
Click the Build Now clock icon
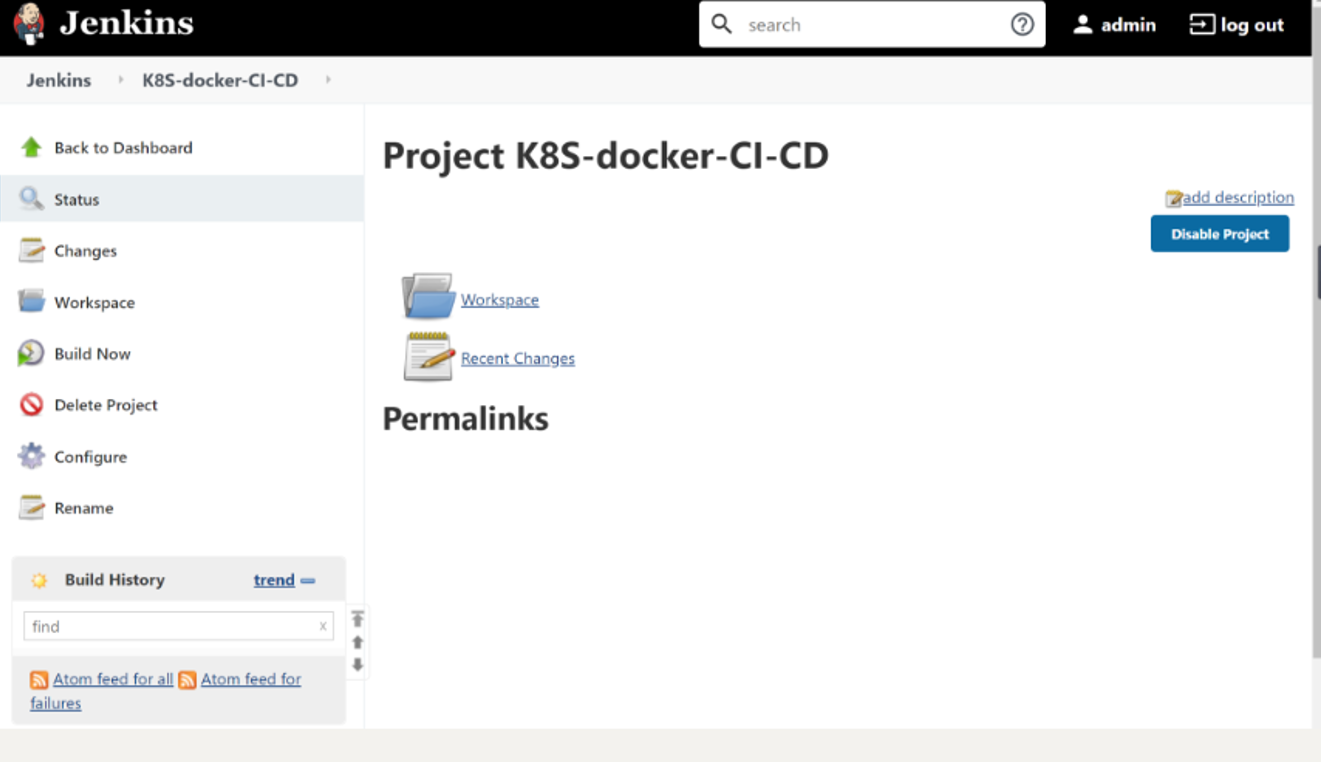point(31,353)
